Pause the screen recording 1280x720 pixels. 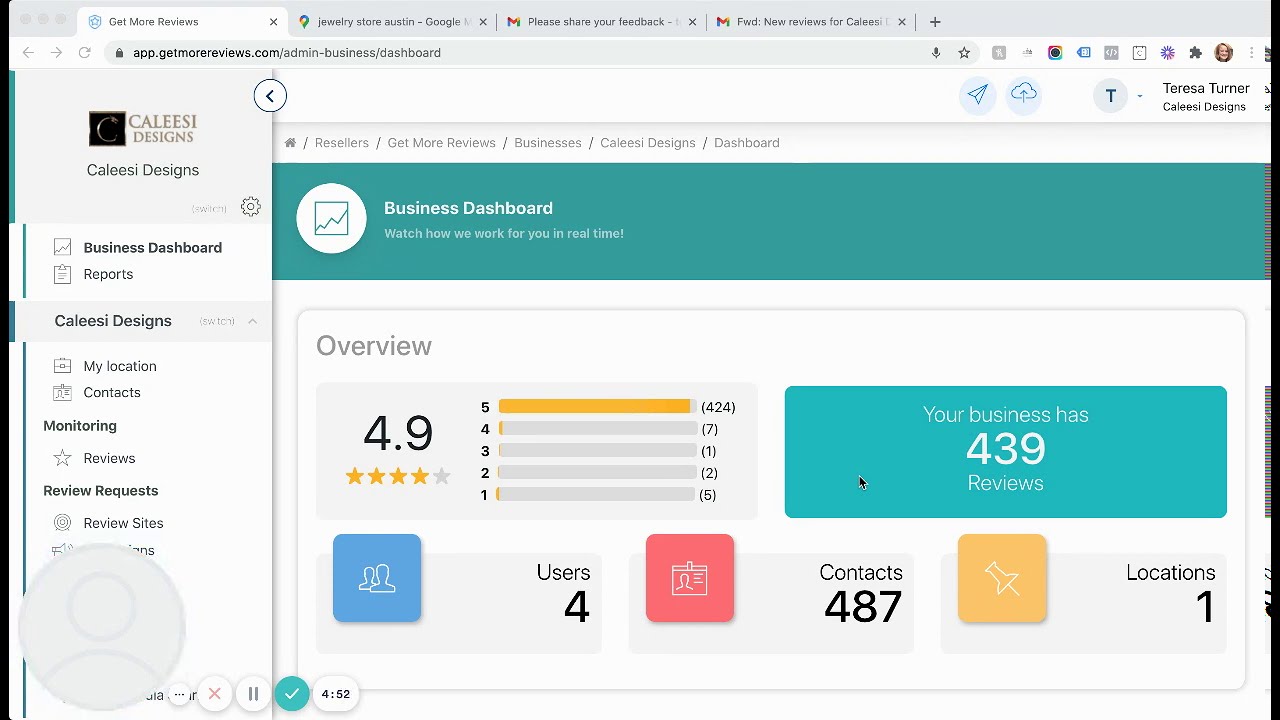point(253,694)
